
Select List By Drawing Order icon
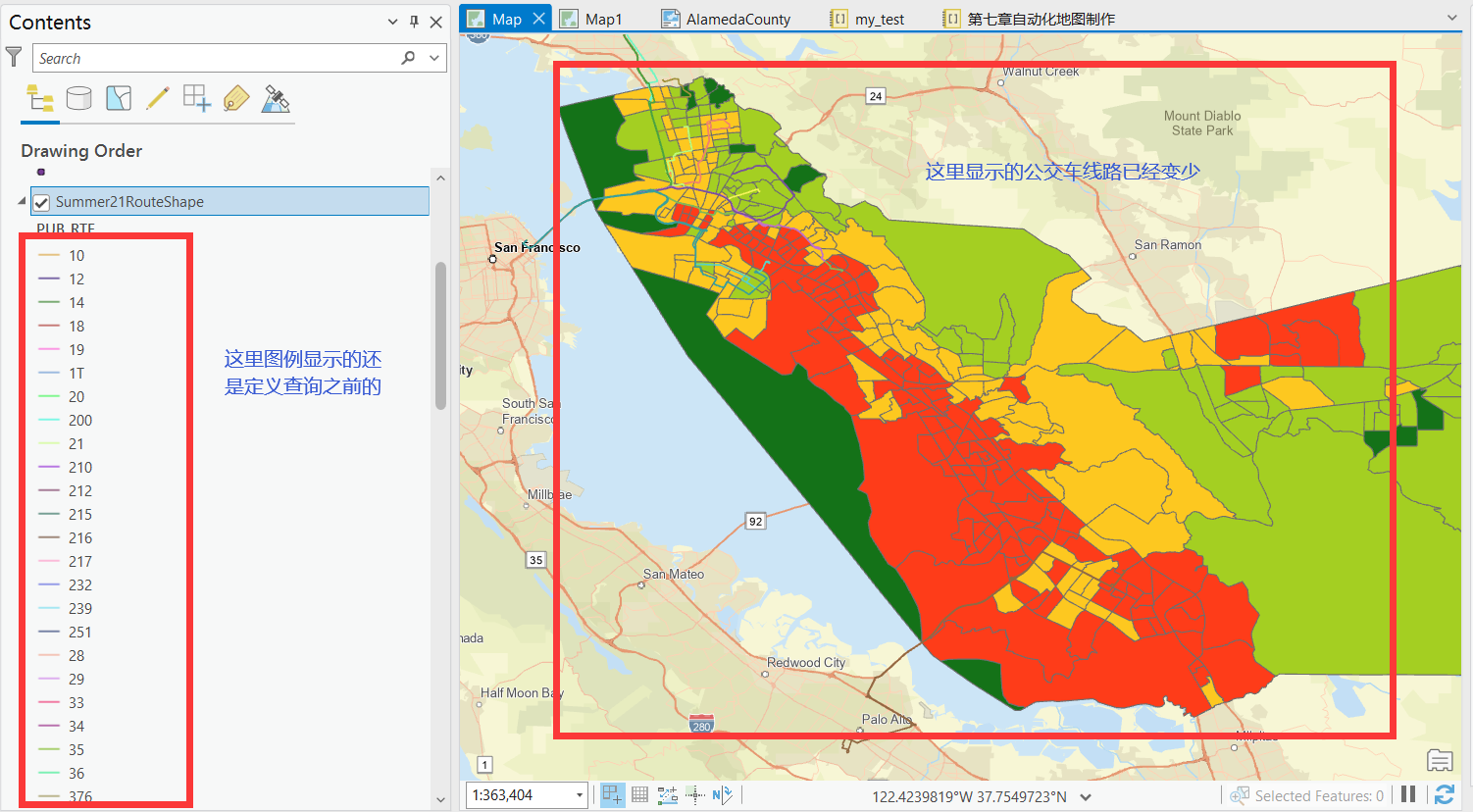coord(40,98)
